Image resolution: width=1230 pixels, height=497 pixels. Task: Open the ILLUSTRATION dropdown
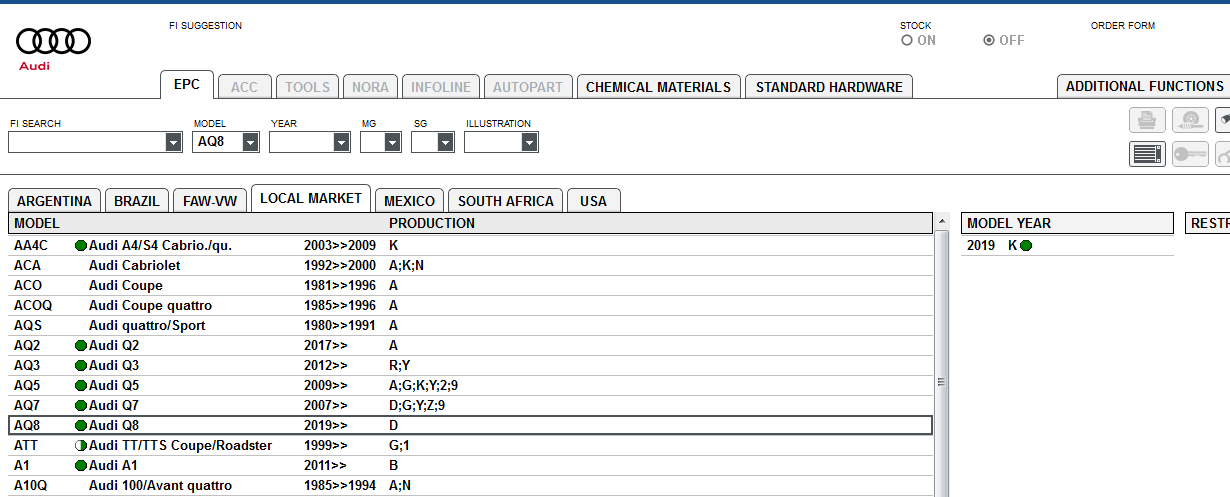pos(529,142)
